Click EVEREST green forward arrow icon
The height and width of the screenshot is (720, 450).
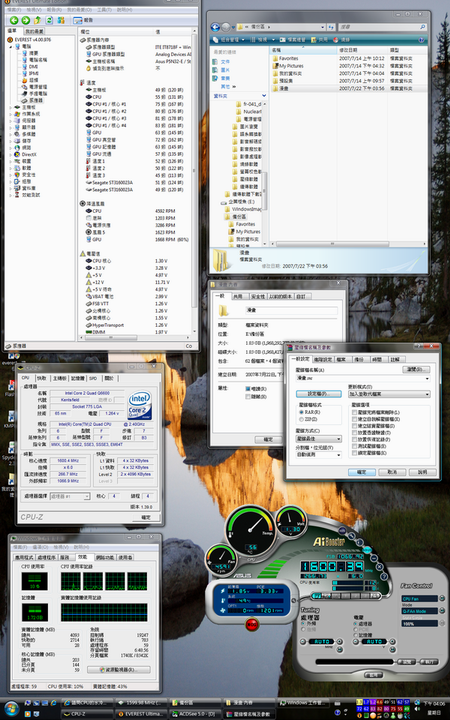[26, 20]
